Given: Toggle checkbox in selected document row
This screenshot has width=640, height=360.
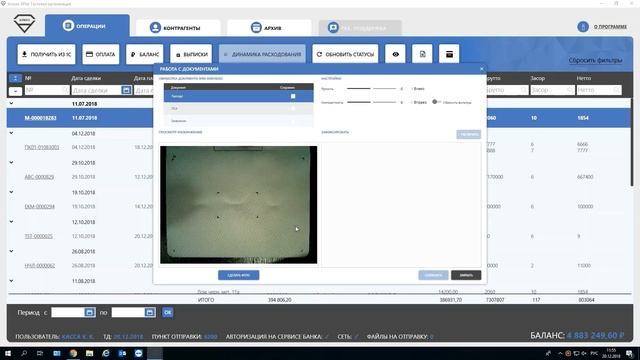Looking at the screenshot, I should (x=293, y=96).
